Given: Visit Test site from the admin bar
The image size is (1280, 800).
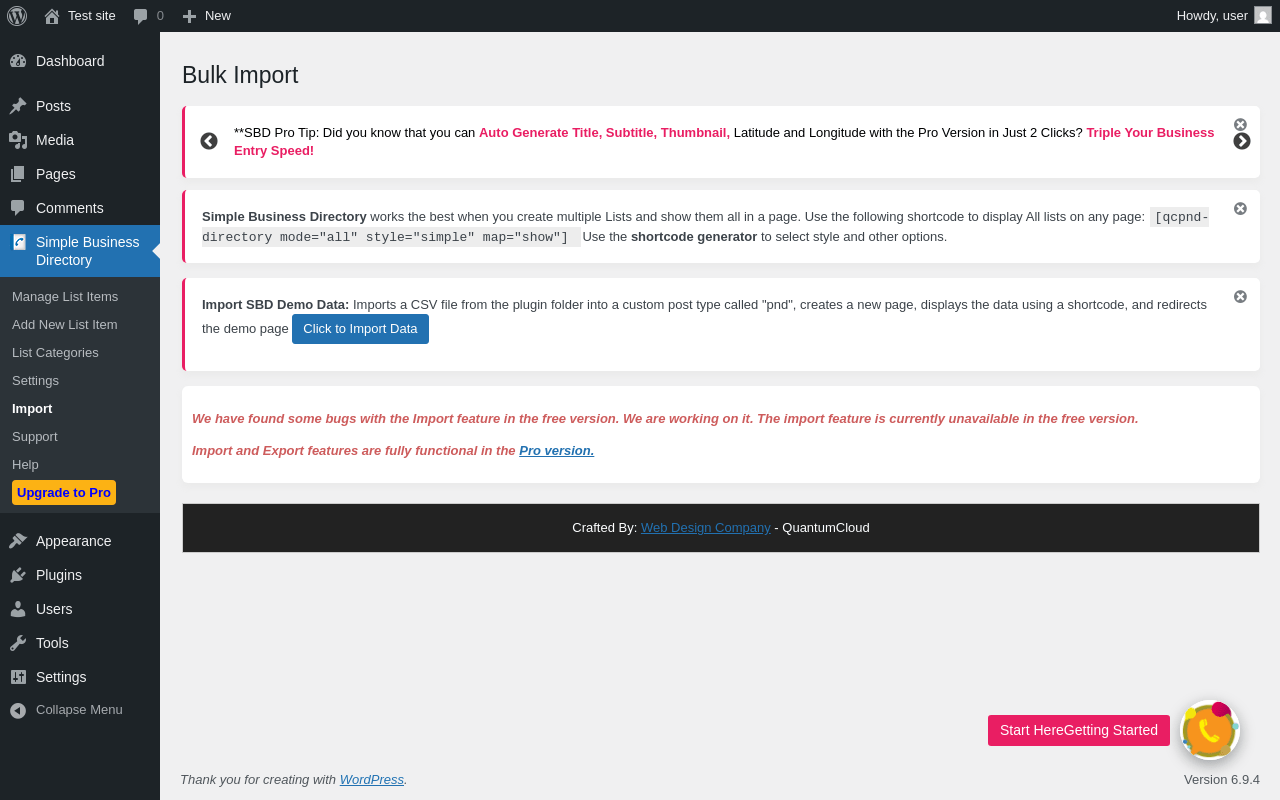Looking at the screenshot, I should click(80, 16).
